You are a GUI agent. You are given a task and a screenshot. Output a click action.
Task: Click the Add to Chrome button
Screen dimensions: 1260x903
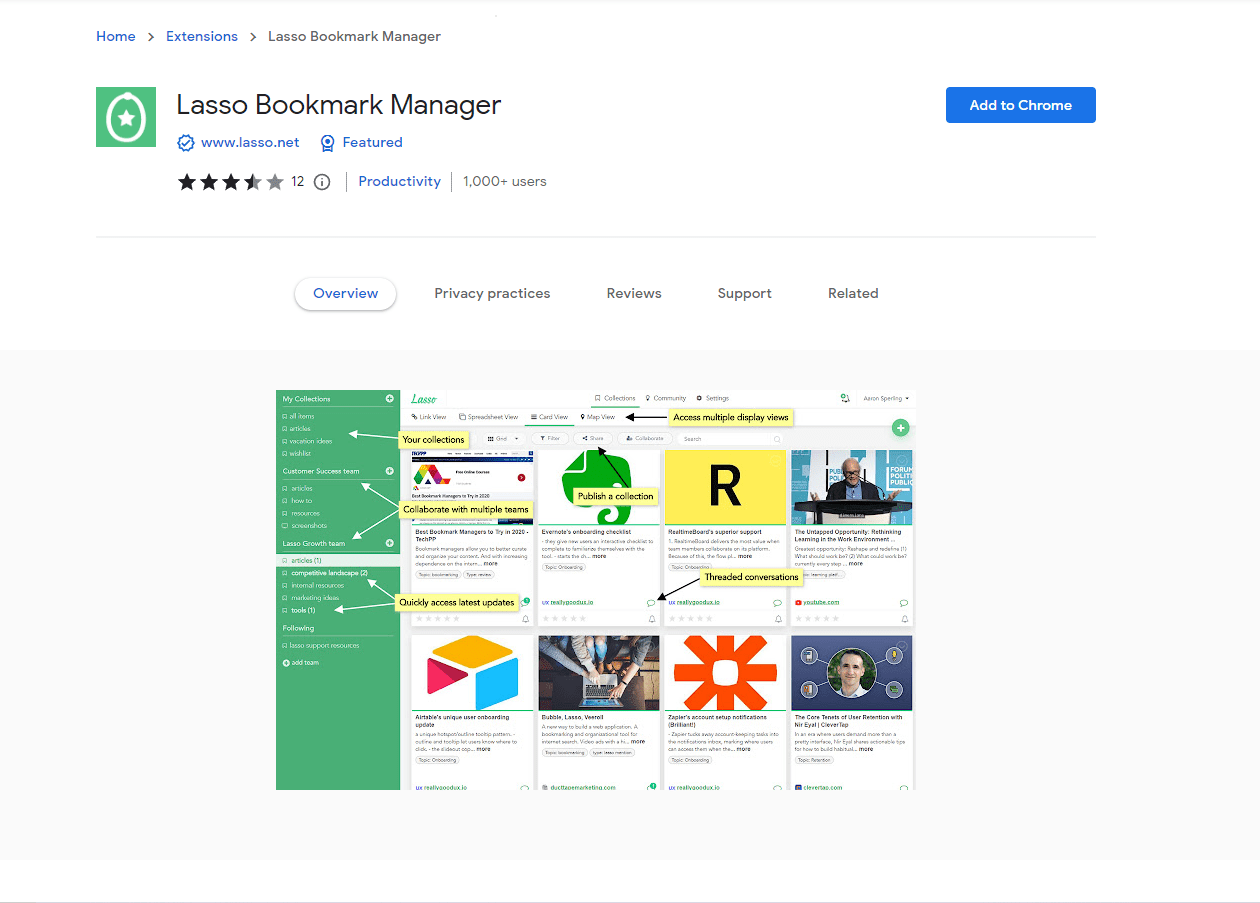[x=1020, y=105]
